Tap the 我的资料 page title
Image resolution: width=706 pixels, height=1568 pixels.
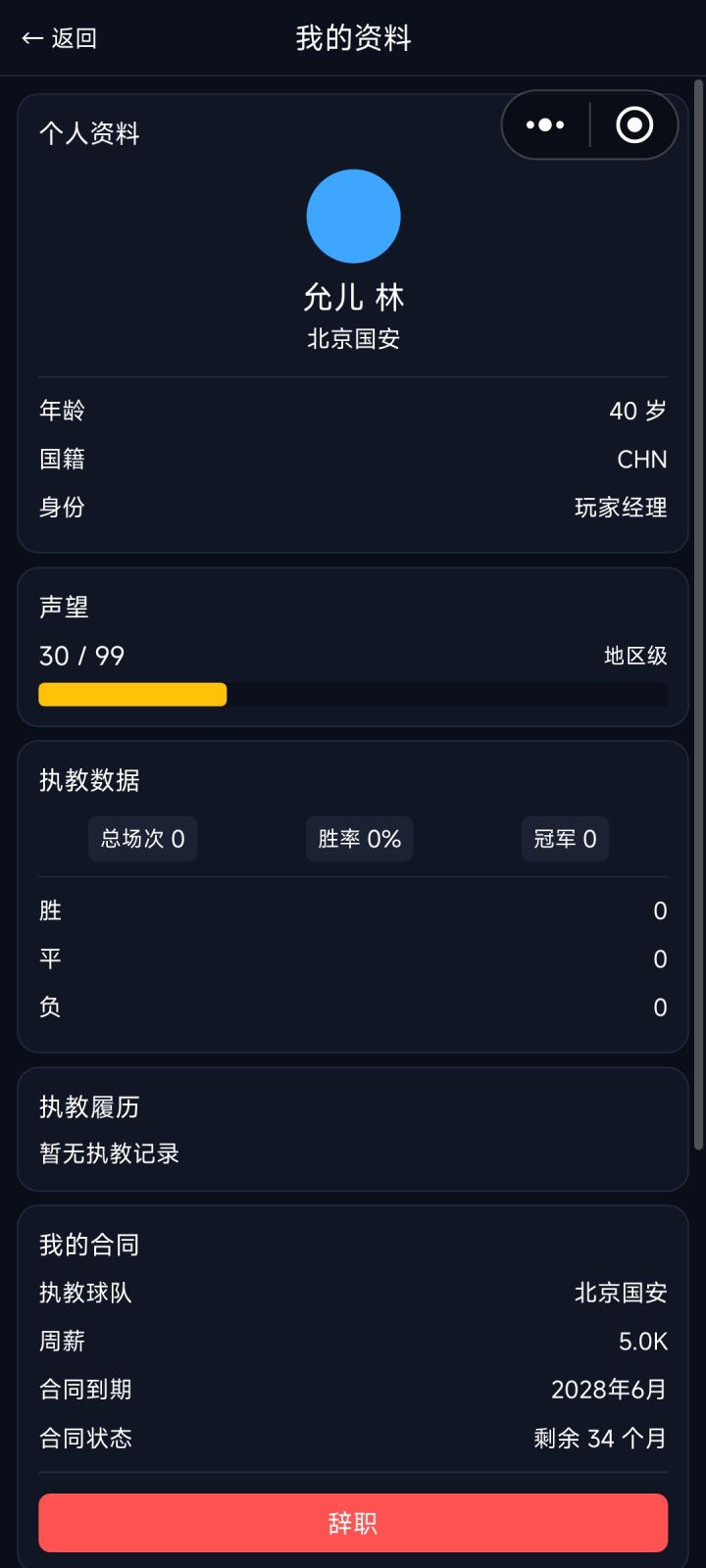(x=353, y=38)
